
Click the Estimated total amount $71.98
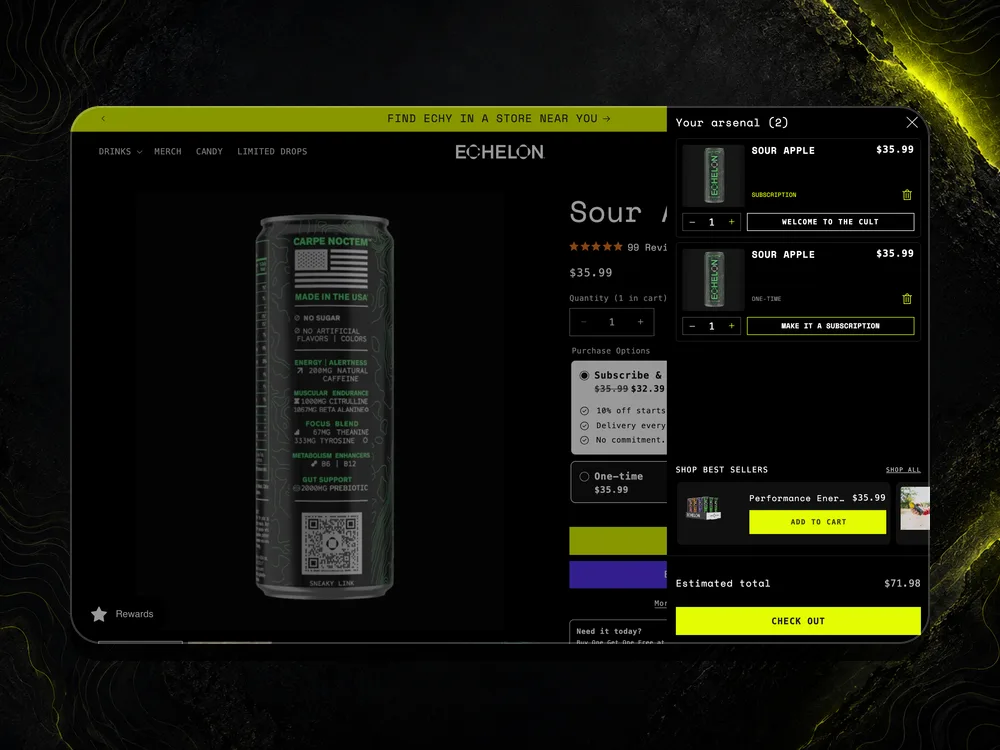[902, 584]
